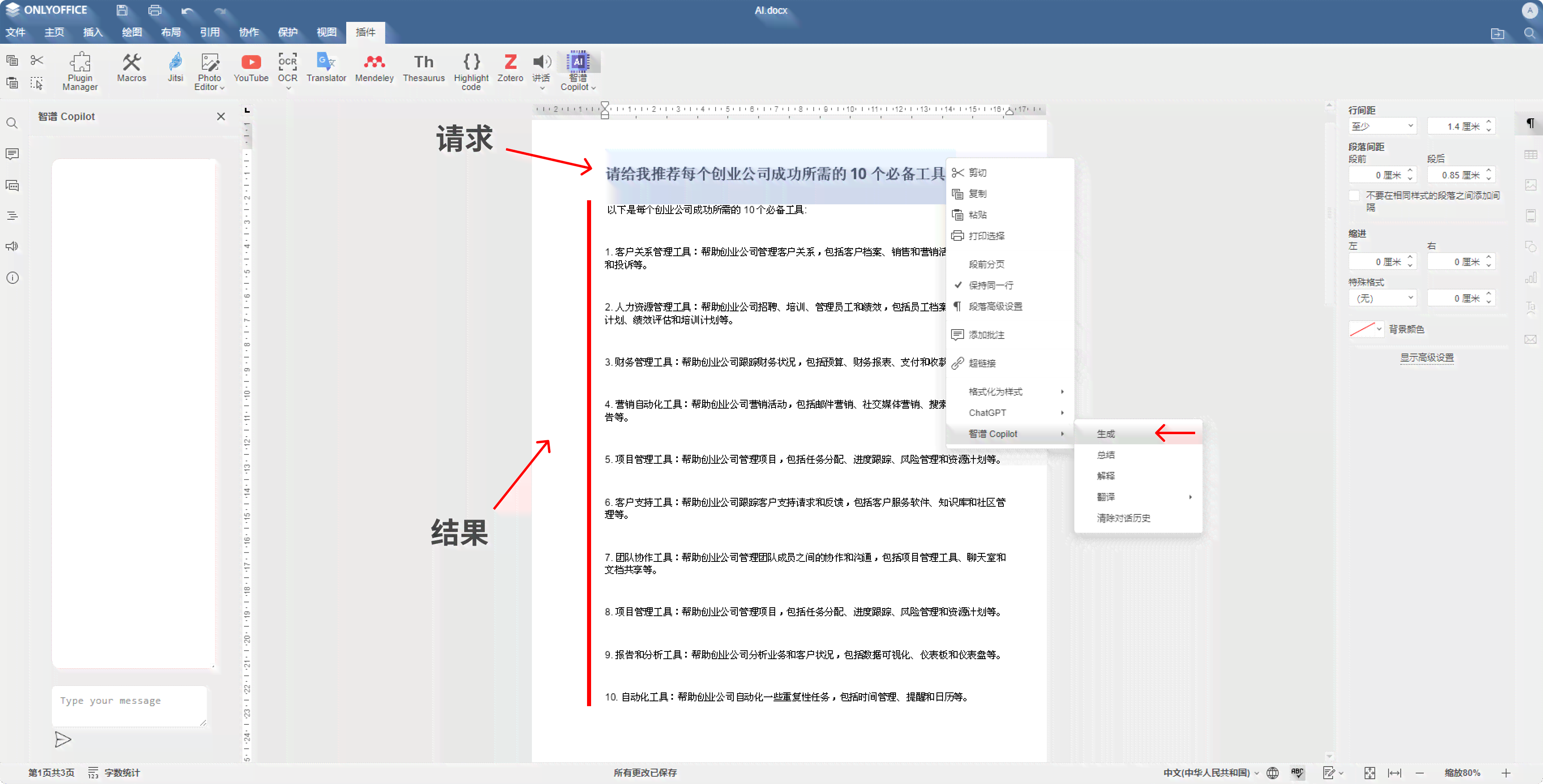Image resolution: width=1543 pixels, height=784 pixels.
Task: Close the 智谱 Copilot panel
Action: 221,117
